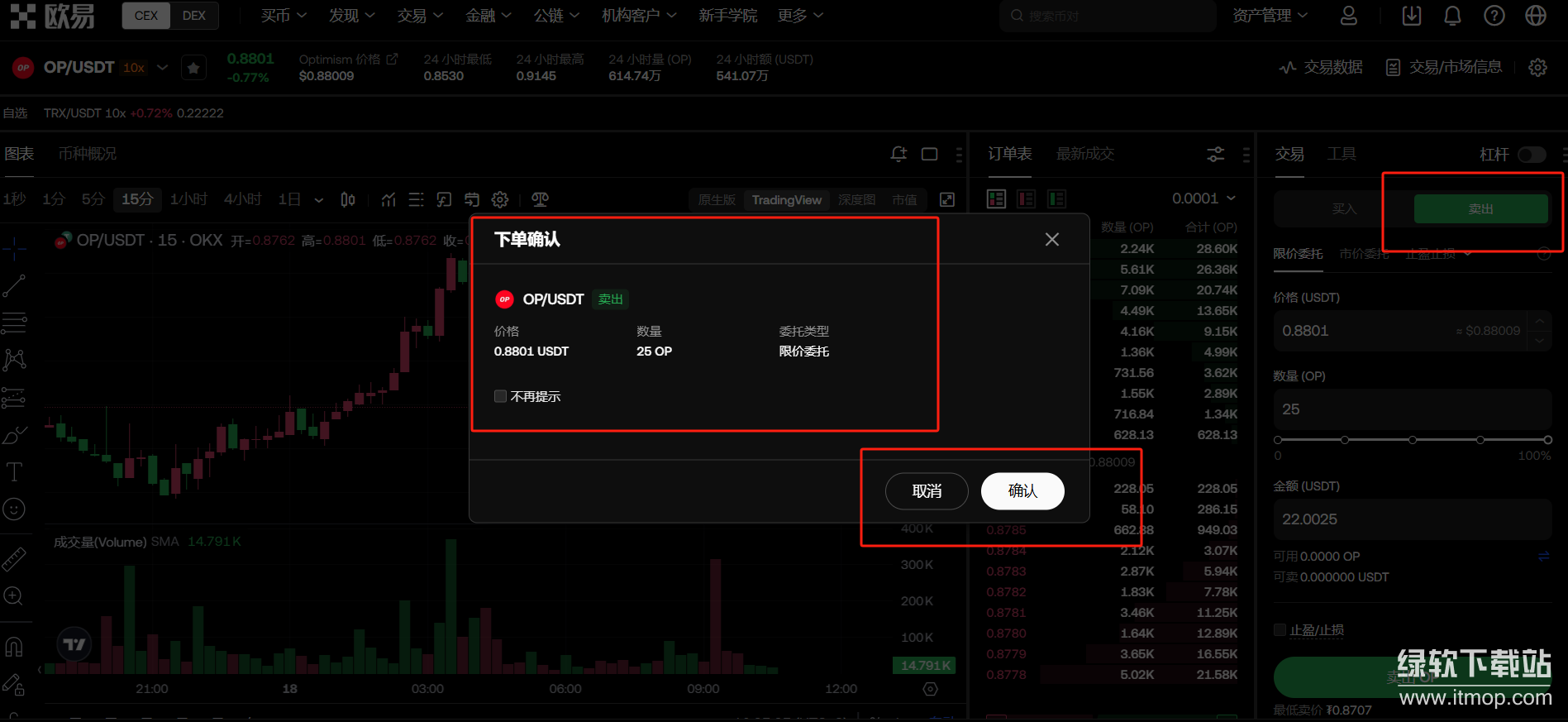Select the crosshair cursor tool

click(x=14, y=248)
